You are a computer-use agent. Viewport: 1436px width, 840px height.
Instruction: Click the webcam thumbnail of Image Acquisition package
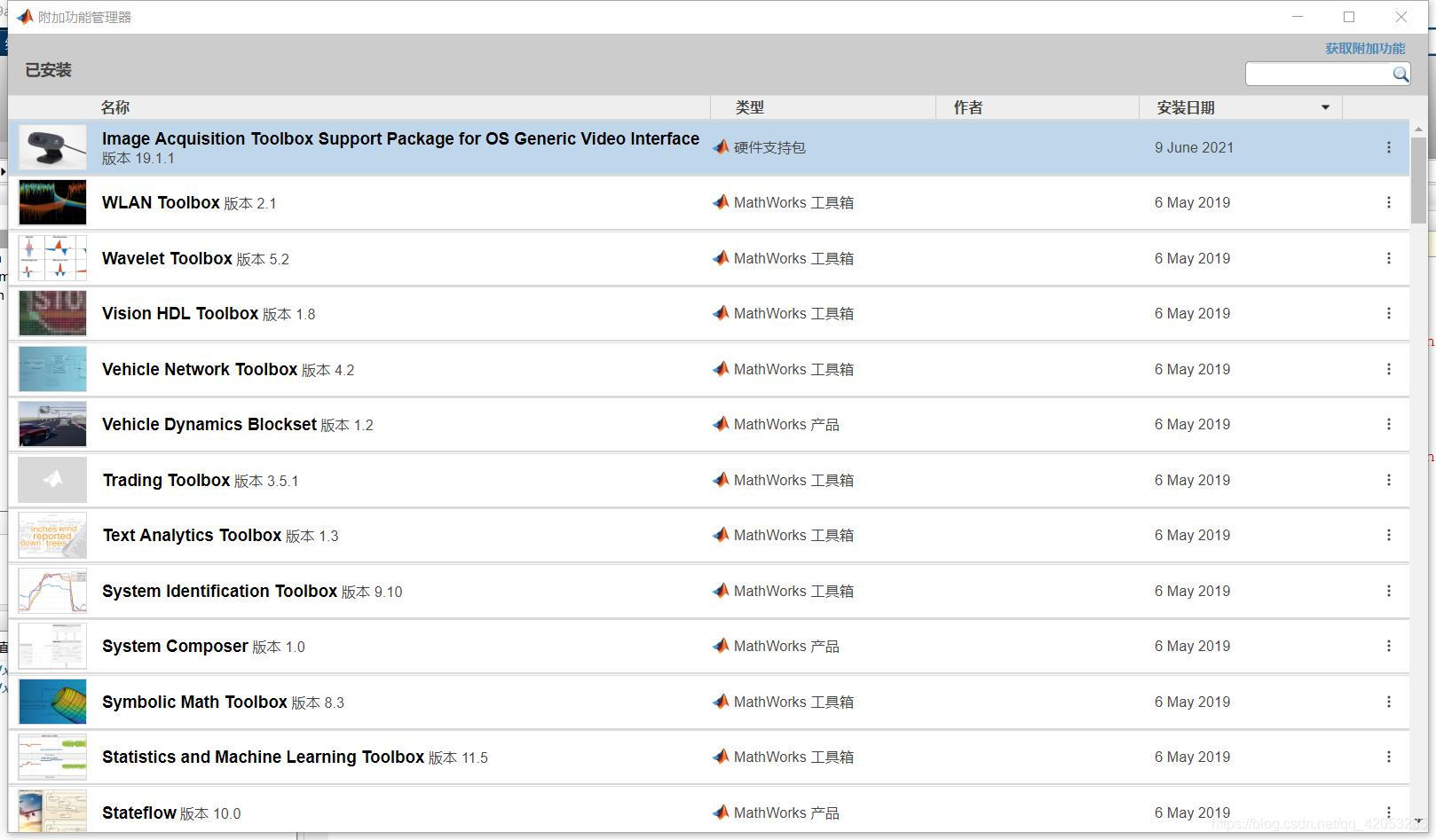point(52,147)
